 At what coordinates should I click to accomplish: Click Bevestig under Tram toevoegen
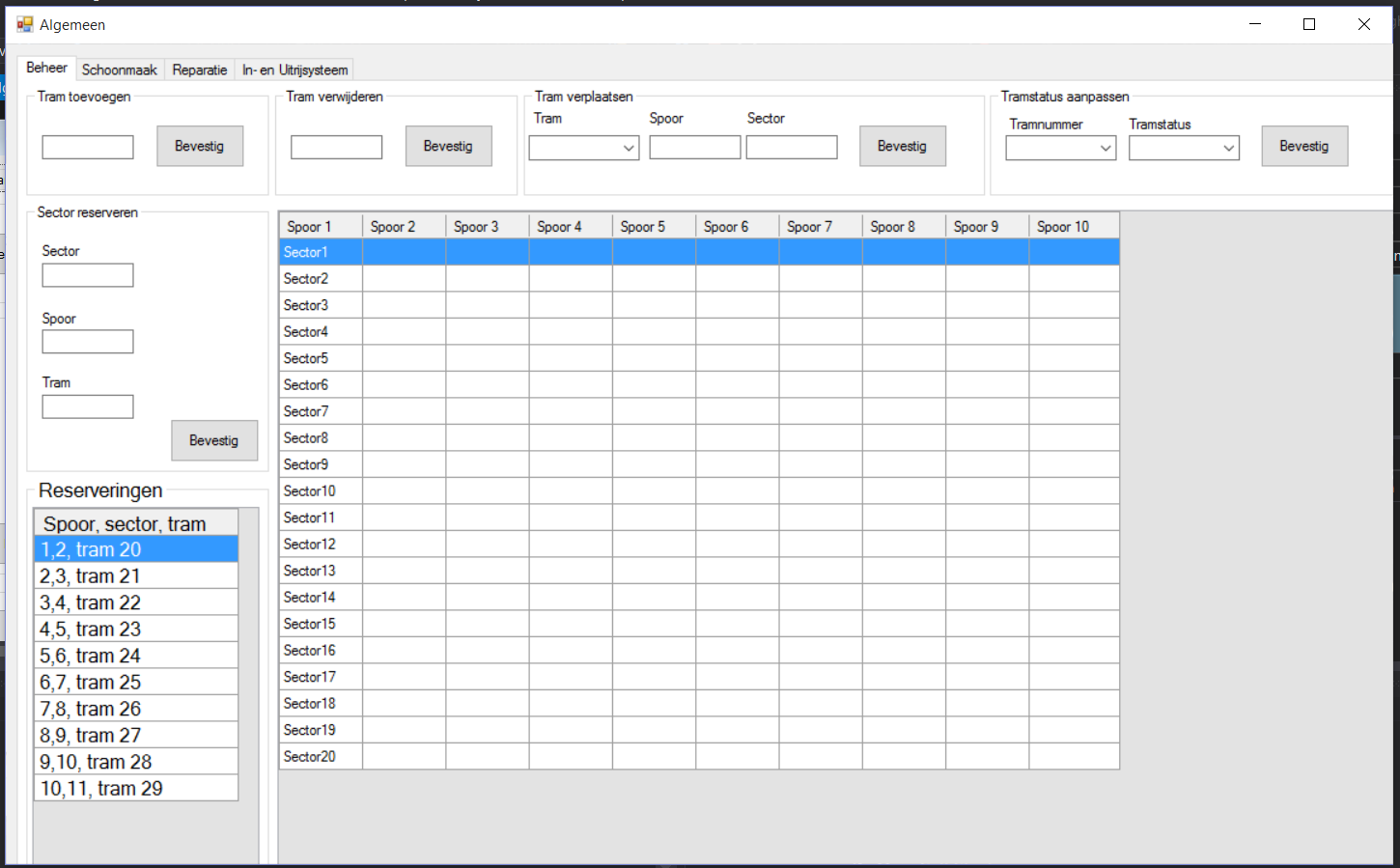[200, 146]
